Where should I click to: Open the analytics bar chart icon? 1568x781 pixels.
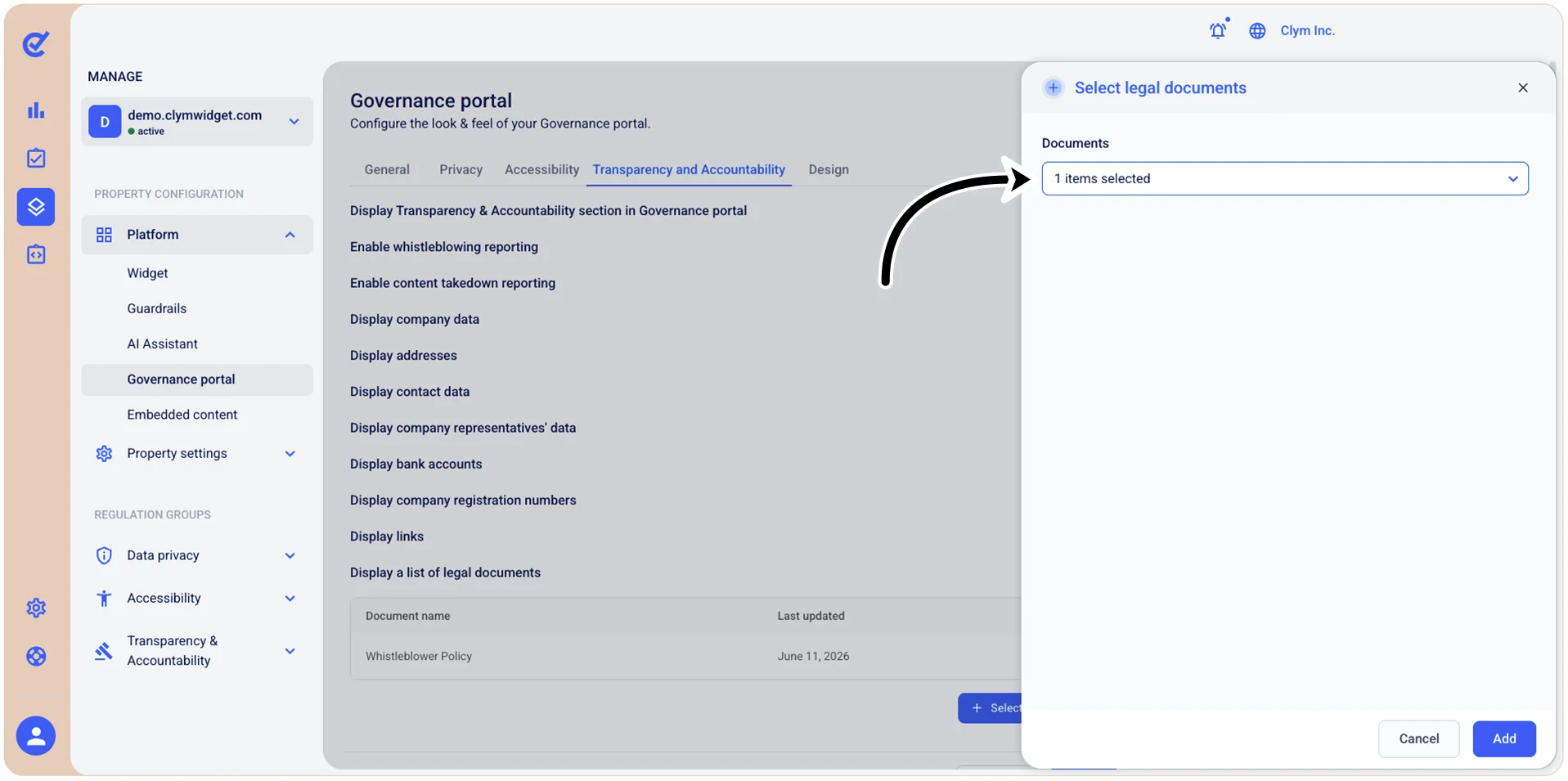(x=36, y=110)
